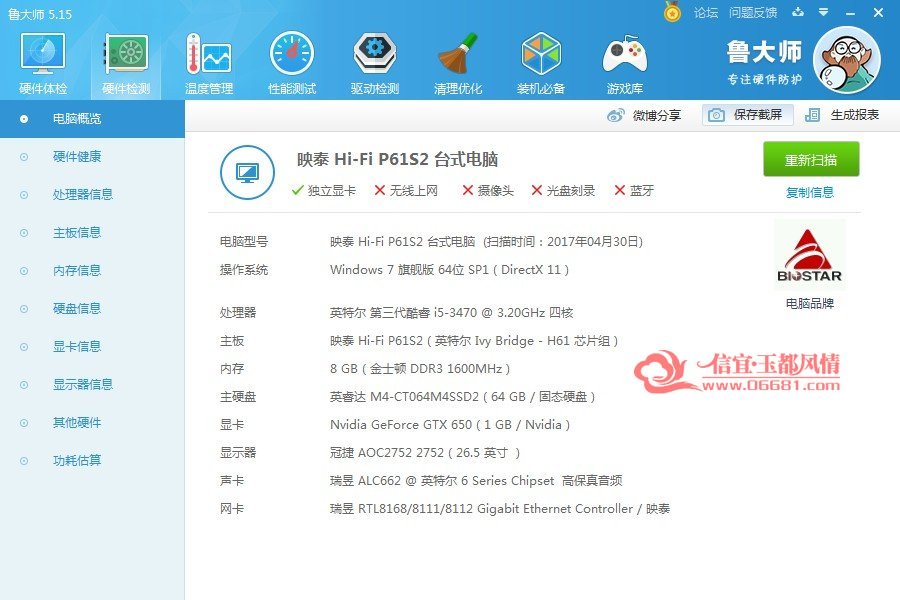Click the 无线上网 wireless status indicator
The width and height of the screenshot is (900, 600).
406,190
